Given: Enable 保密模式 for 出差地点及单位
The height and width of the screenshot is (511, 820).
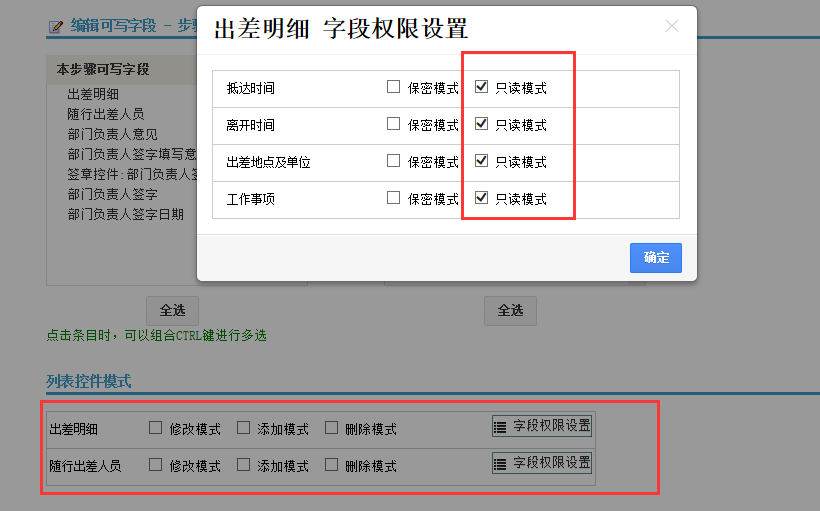Looking at the screenshot, I should point(393,161).
